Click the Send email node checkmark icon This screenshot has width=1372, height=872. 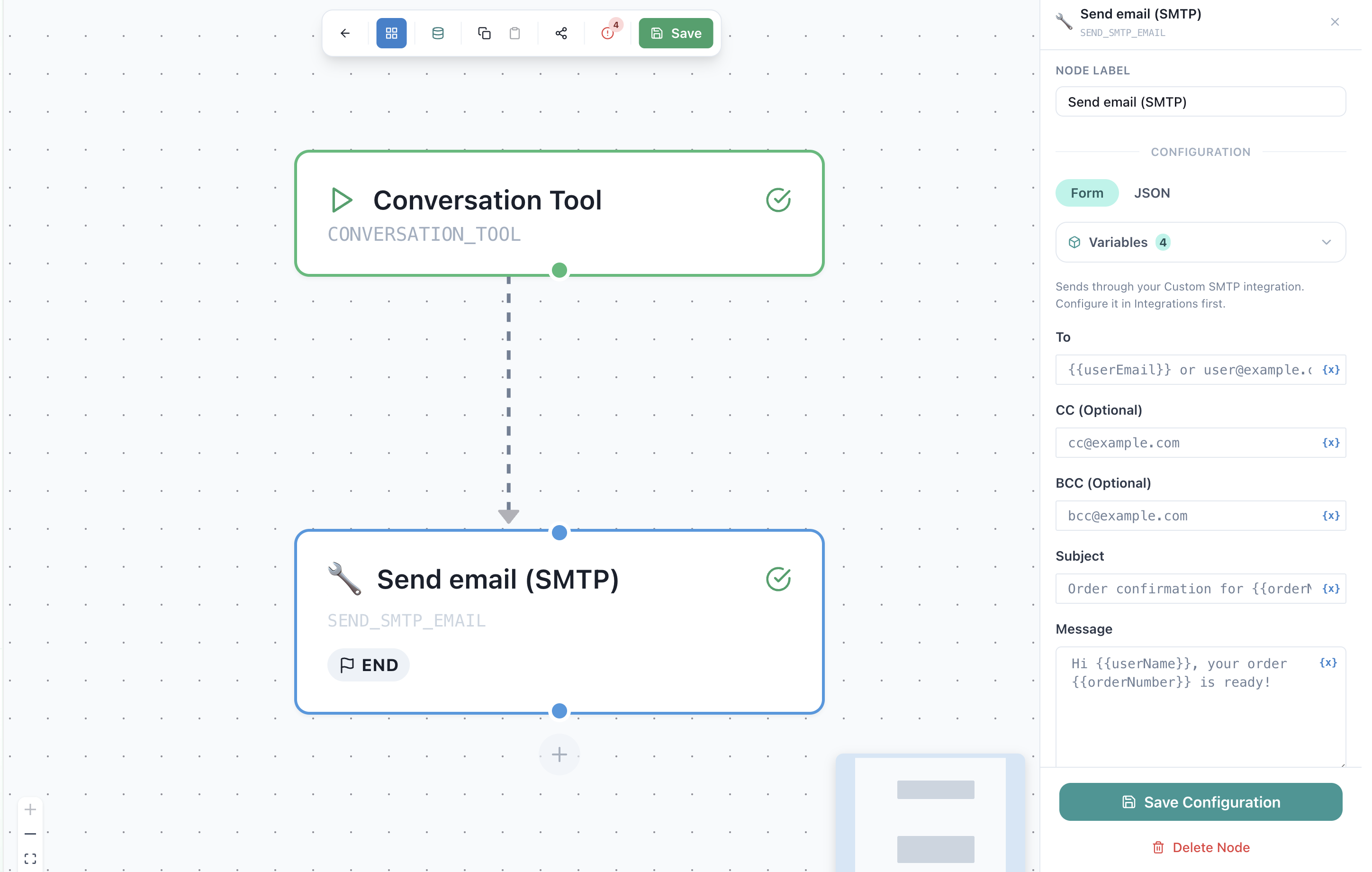(778, 579)
